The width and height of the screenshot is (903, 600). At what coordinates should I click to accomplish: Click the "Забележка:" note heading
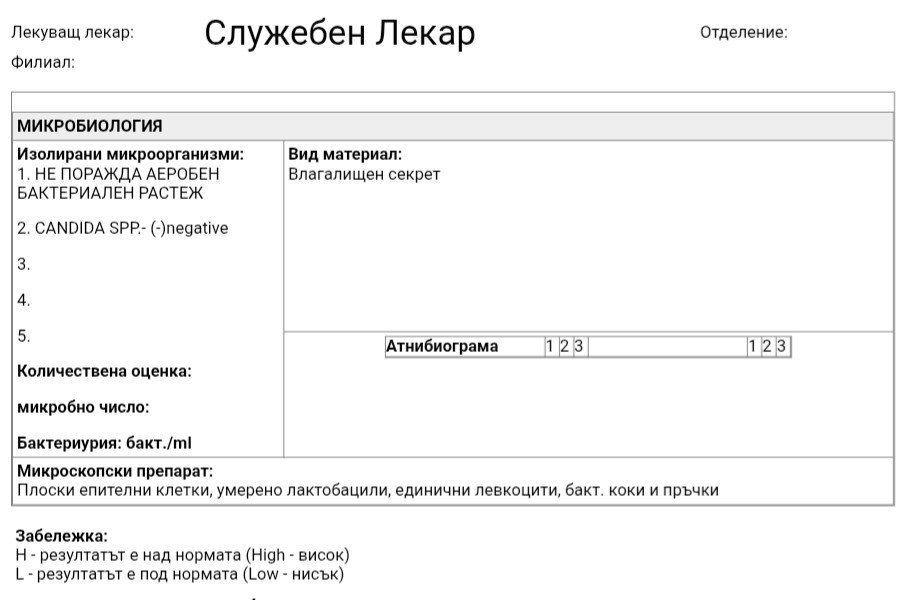(x=61, y=536)
